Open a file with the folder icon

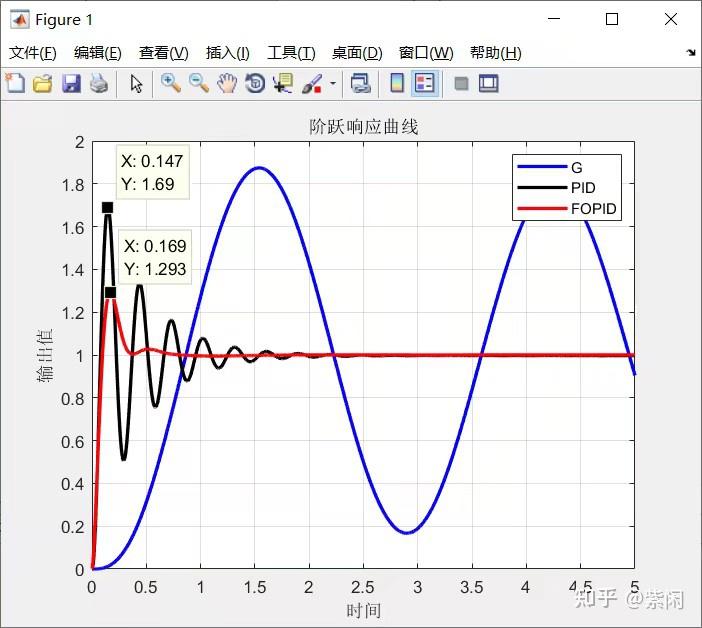[43, 83]
